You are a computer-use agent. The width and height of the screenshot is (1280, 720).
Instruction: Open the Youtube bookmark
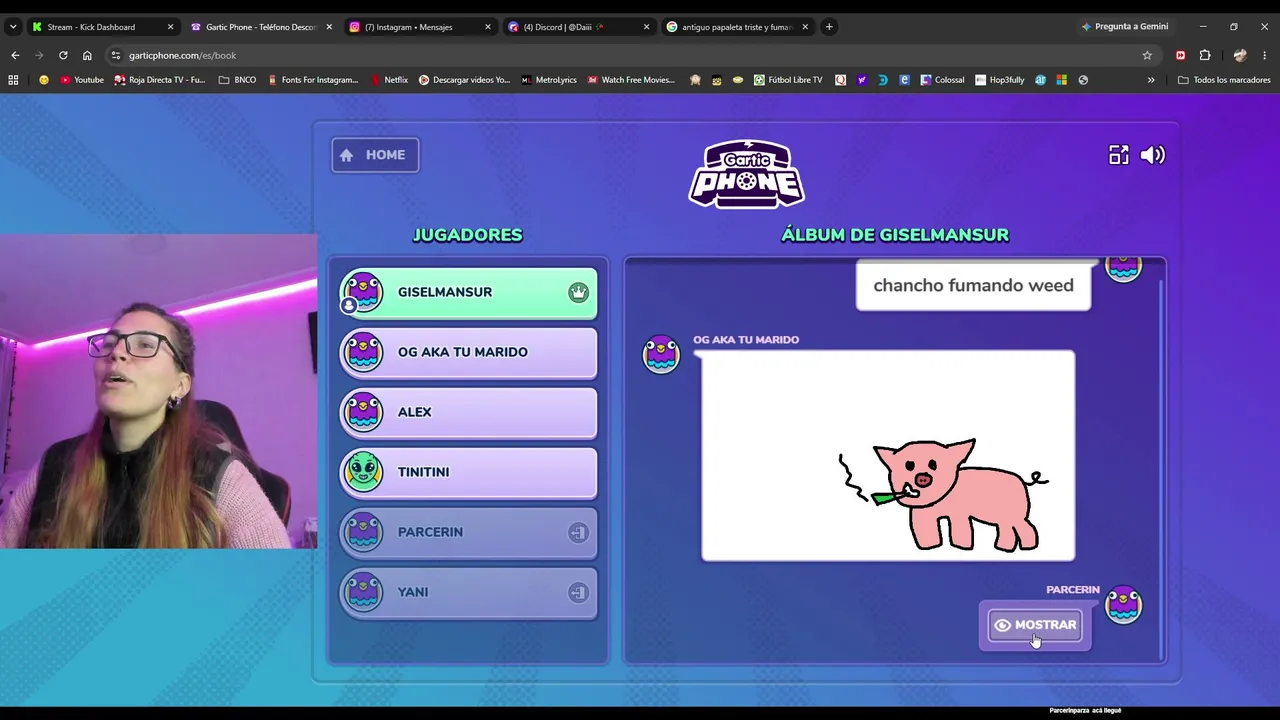tap(82, 80)
